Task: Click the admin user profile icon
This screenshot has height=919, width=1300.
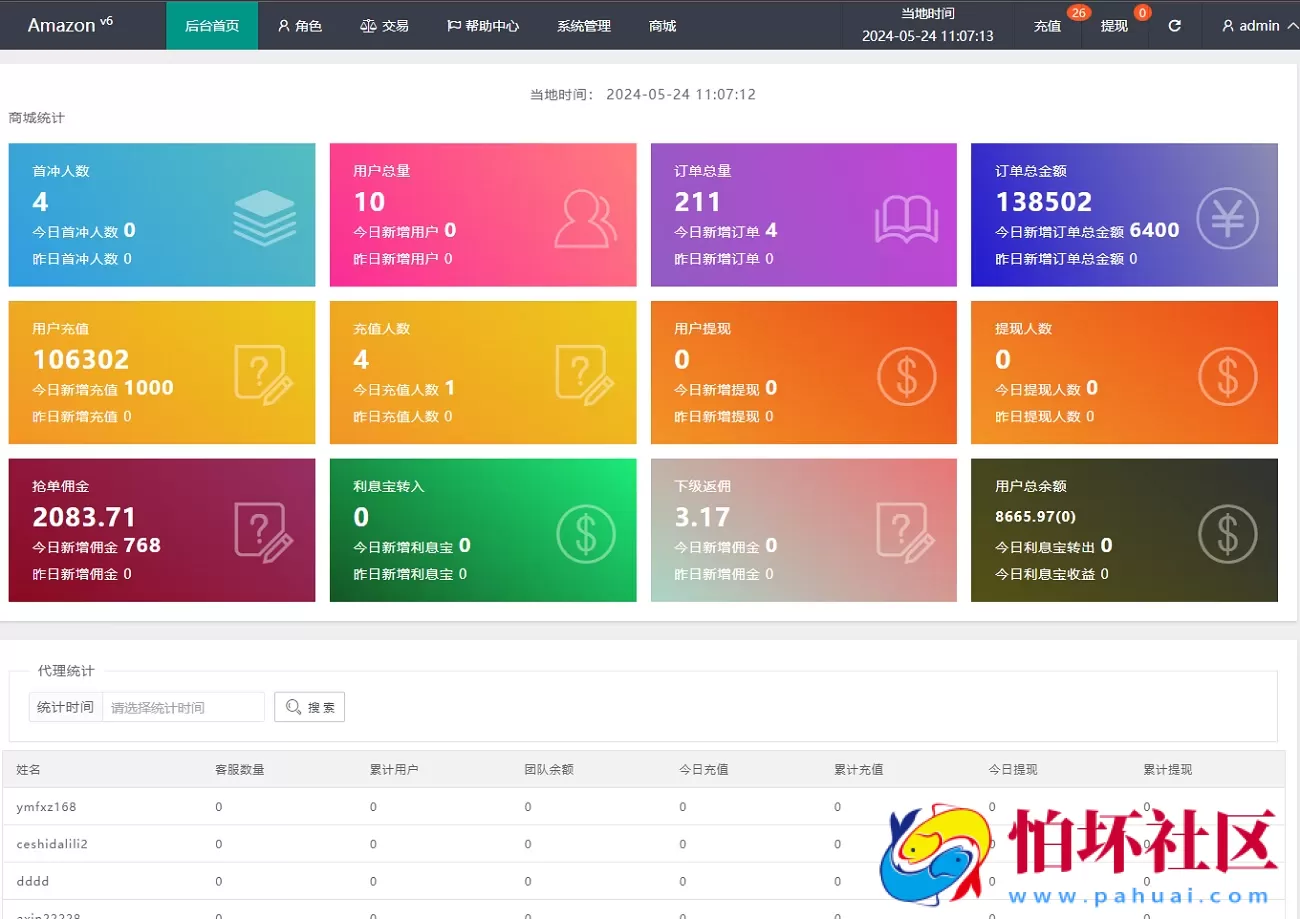Action: (1228, 26)
